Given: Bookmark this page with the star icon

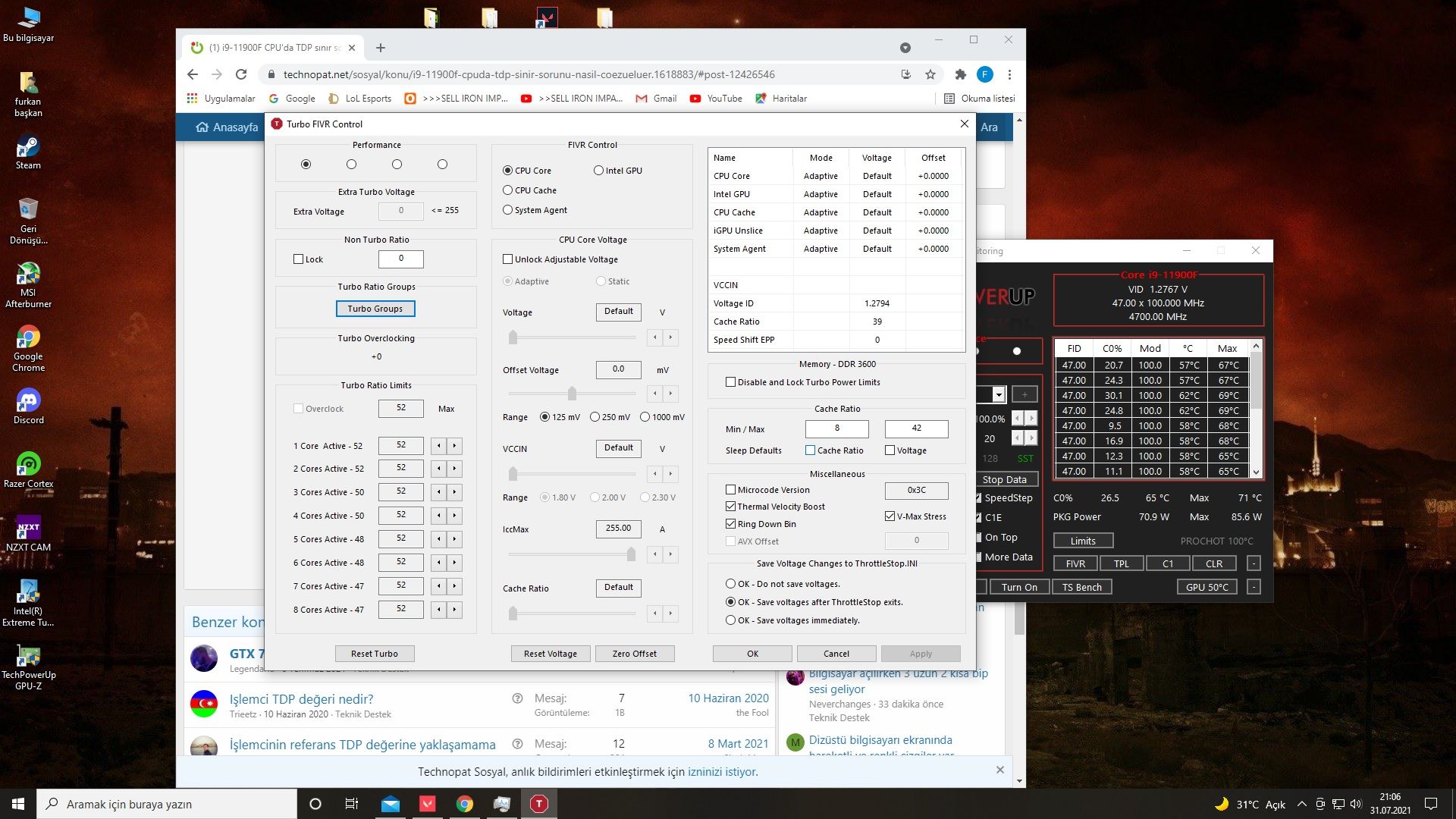Looking at the screenshot, I should [x=930, y=74].
